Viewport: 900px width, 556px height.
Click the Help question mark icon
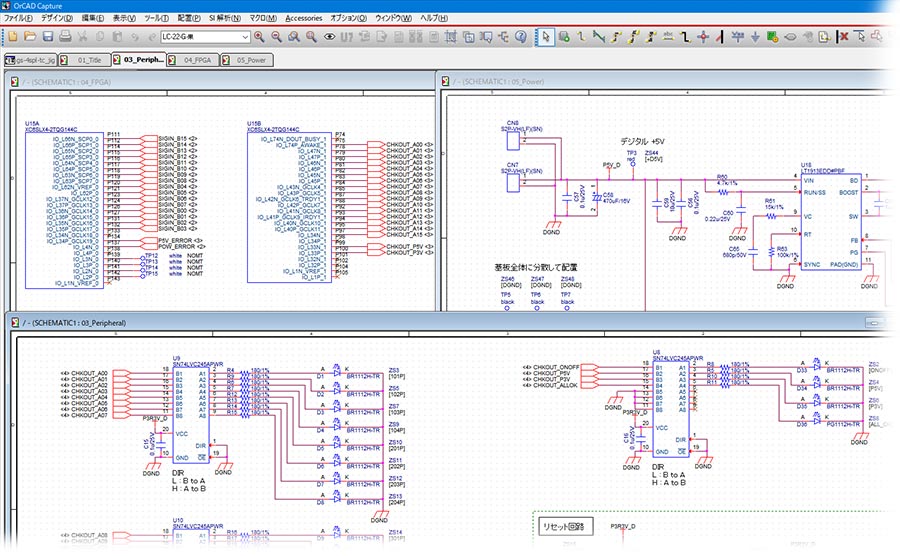point(520,37)
